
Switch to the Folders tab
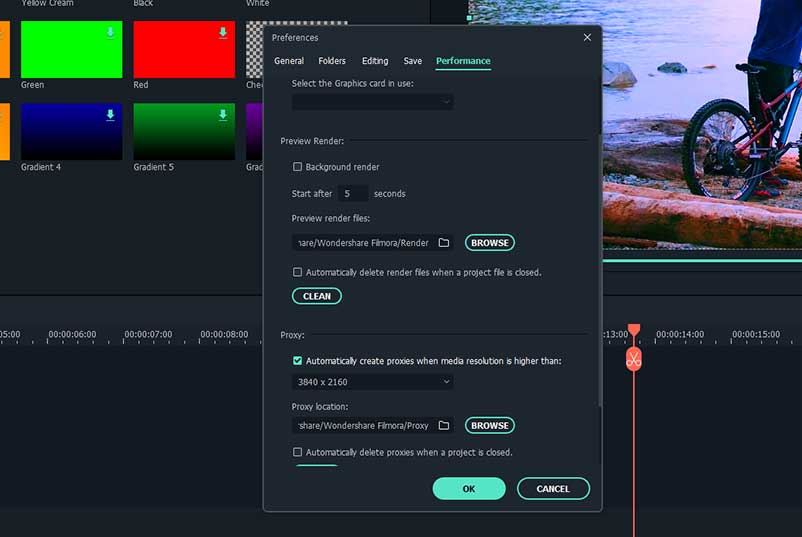point(332,61)
